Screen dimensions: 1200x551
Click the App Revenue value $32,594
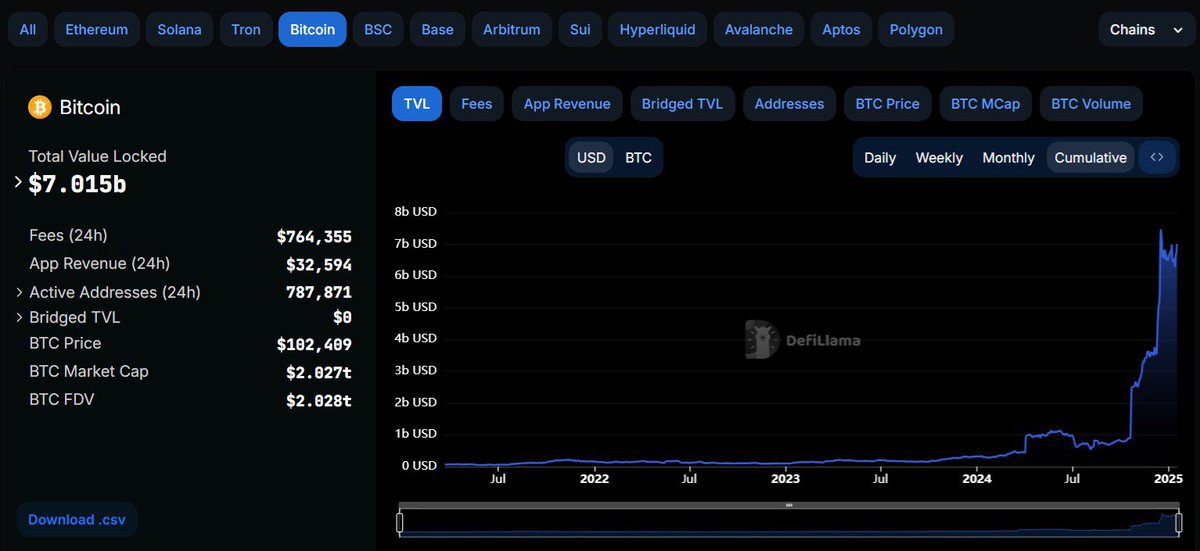pos(319,265)
